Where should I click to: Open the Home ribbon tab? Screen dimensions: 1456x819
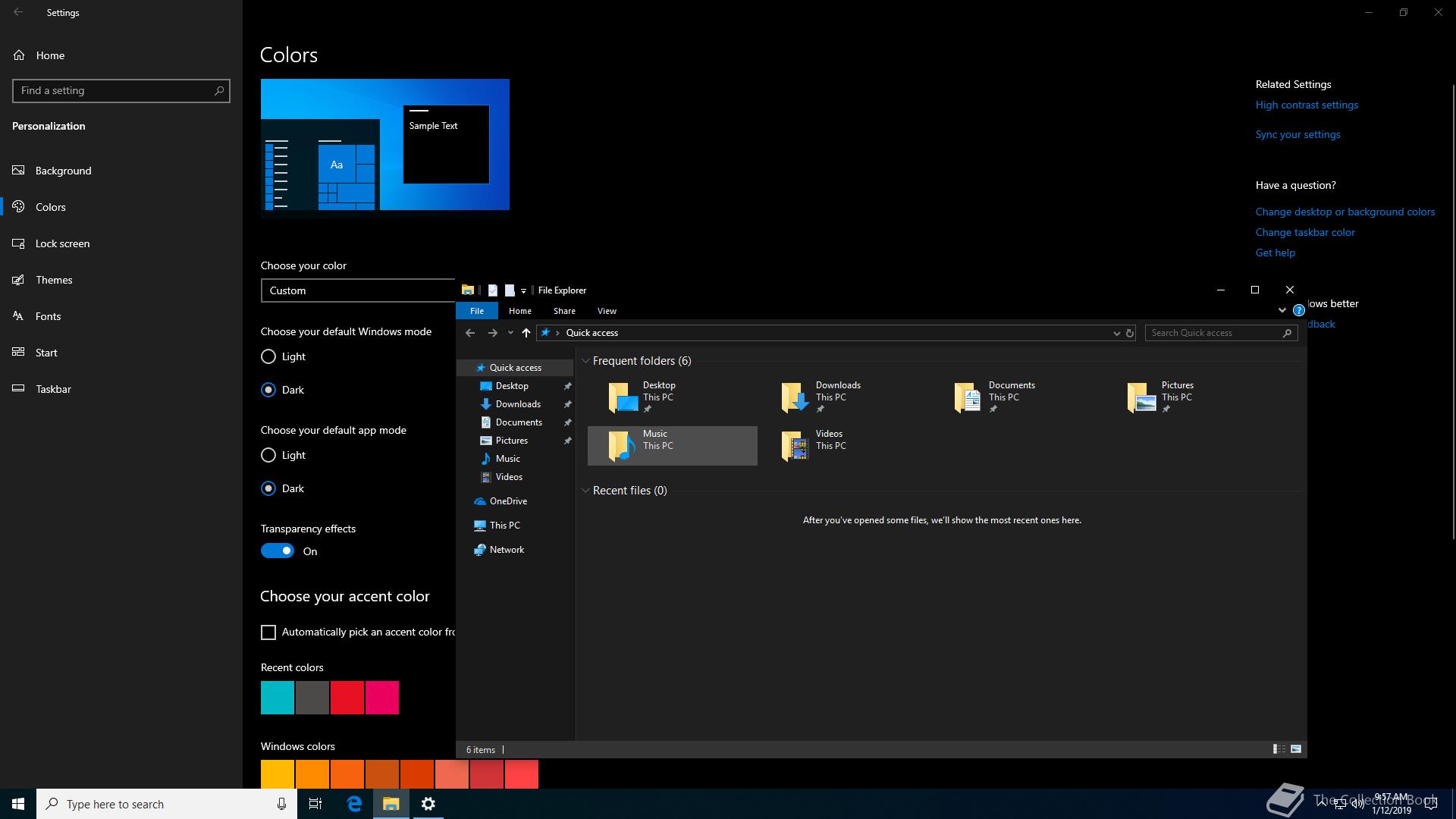pos(519,311)
